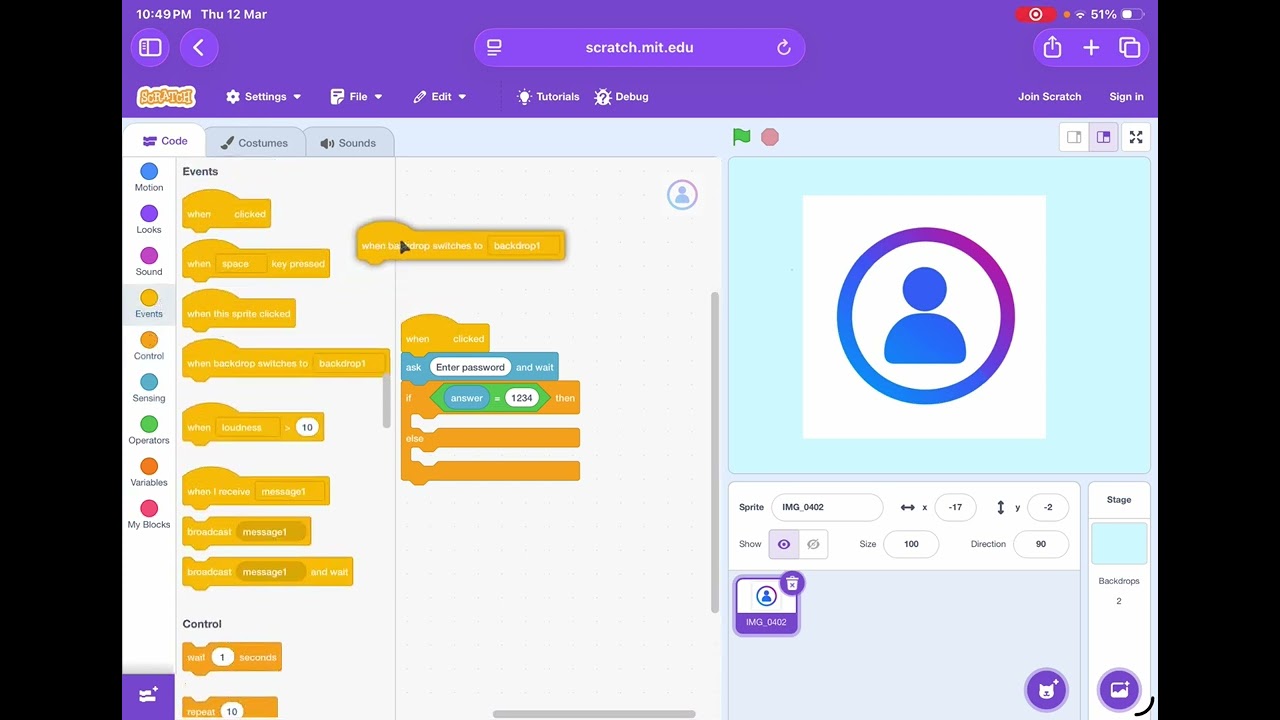The image size is (1280, 720).
Task: Click the 1234 value in equals block
Action: pyautogui.click(x=521, y=398)
